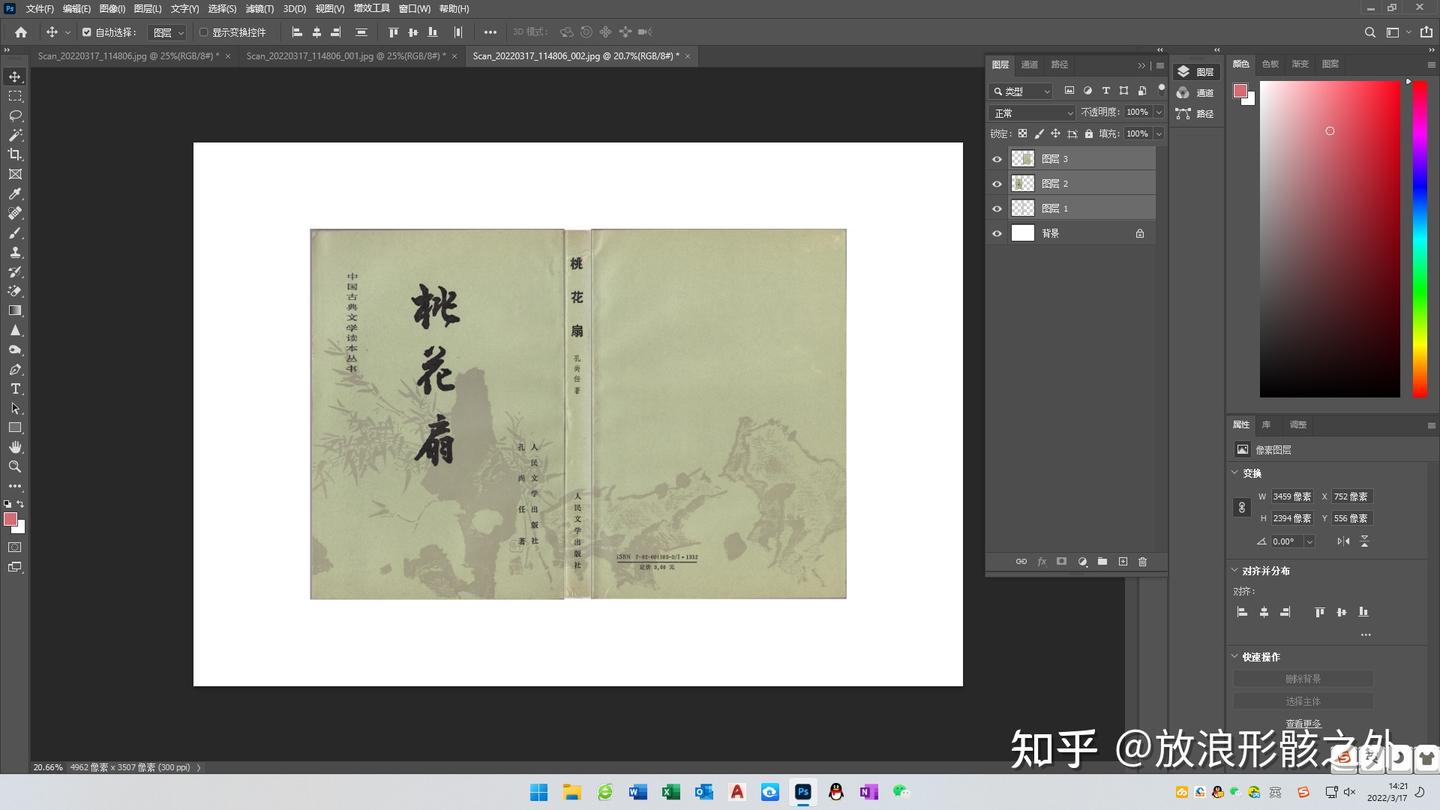The height and width of the screenshot is (810, 1440).
Task: Select the Lasso tool
Action: click(15, 116)
